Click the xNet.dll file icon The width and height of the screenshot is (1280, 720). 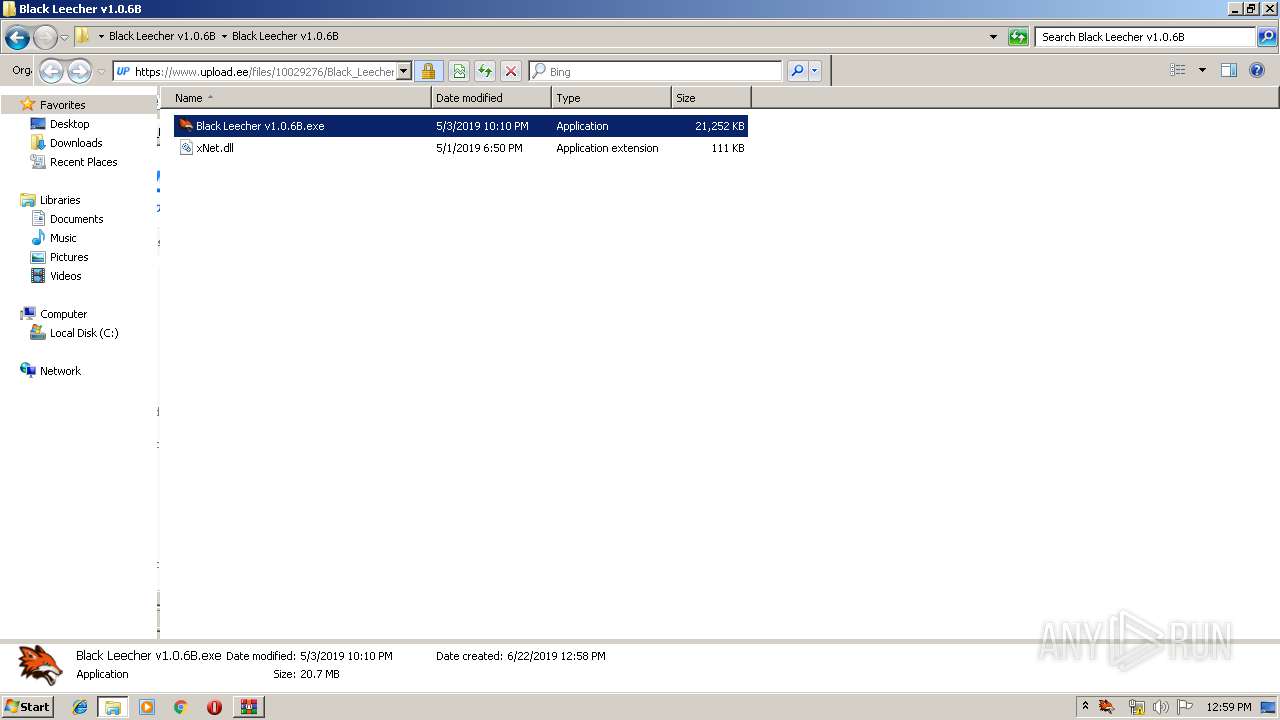[186, 148]
